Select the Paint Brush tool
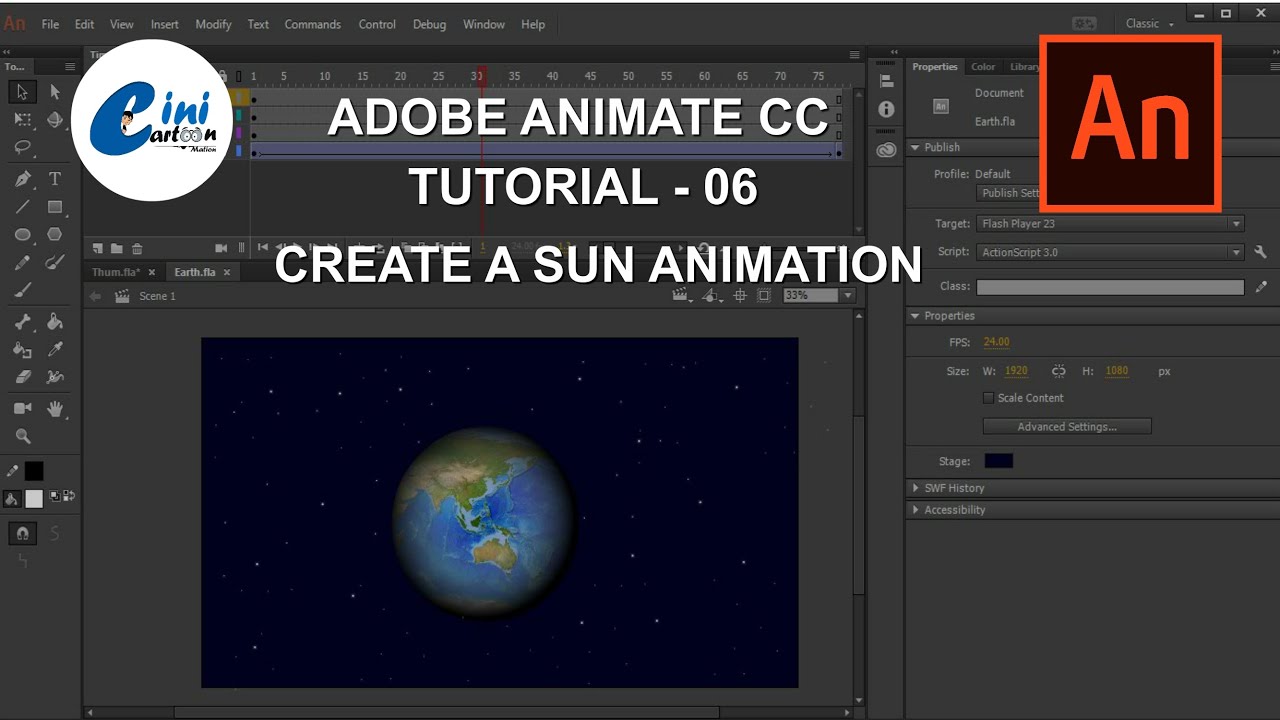This screenshot has height=720, width=1280. click(55, 263)
